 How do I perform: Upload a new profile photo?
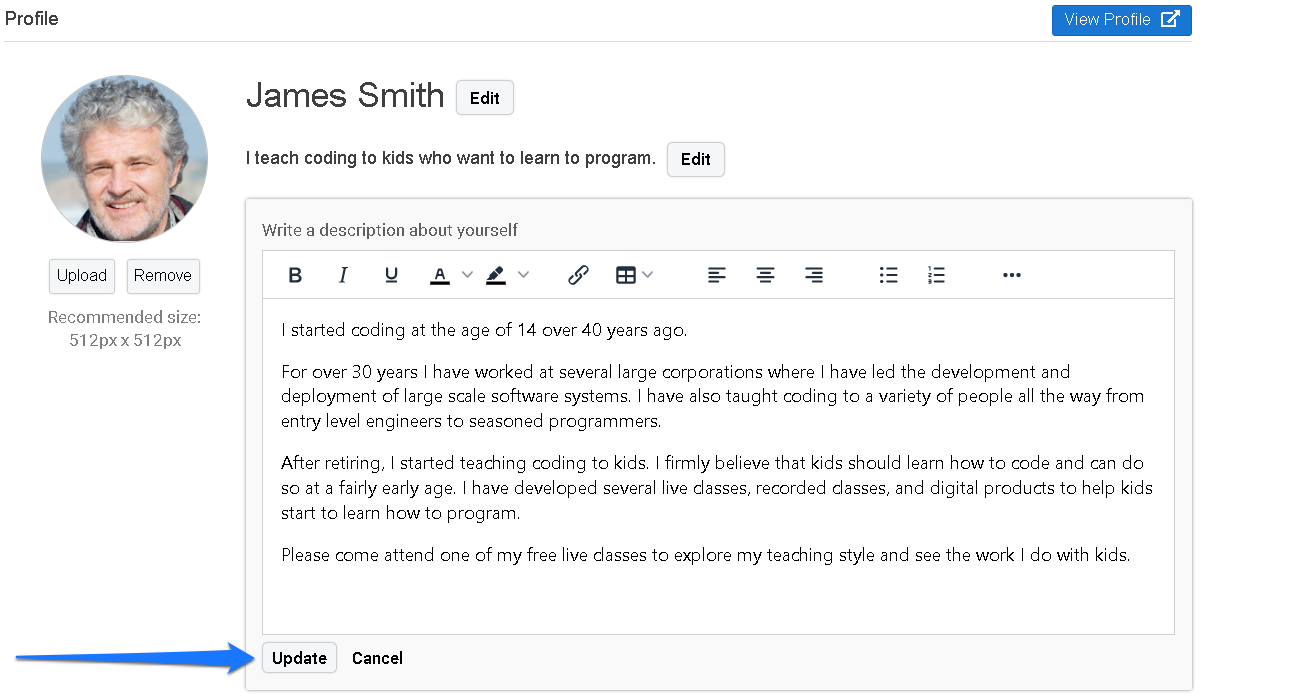tap(82, 276)
